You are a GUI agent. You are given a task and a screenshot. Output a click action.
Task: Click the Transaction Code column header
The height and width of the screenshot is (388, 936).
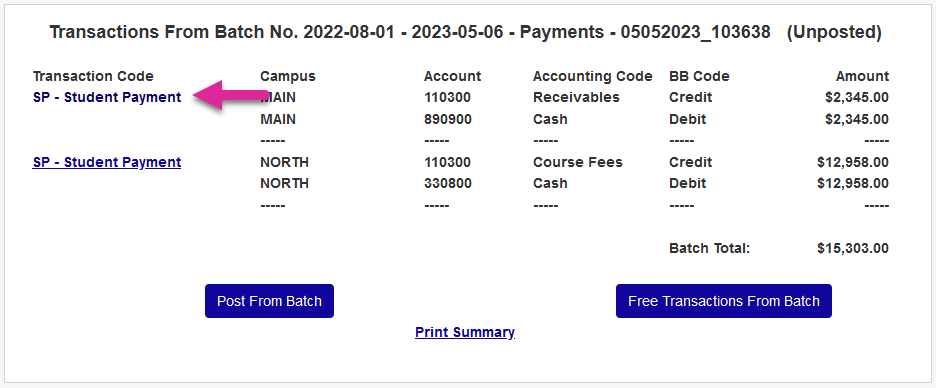pos(93,76)
